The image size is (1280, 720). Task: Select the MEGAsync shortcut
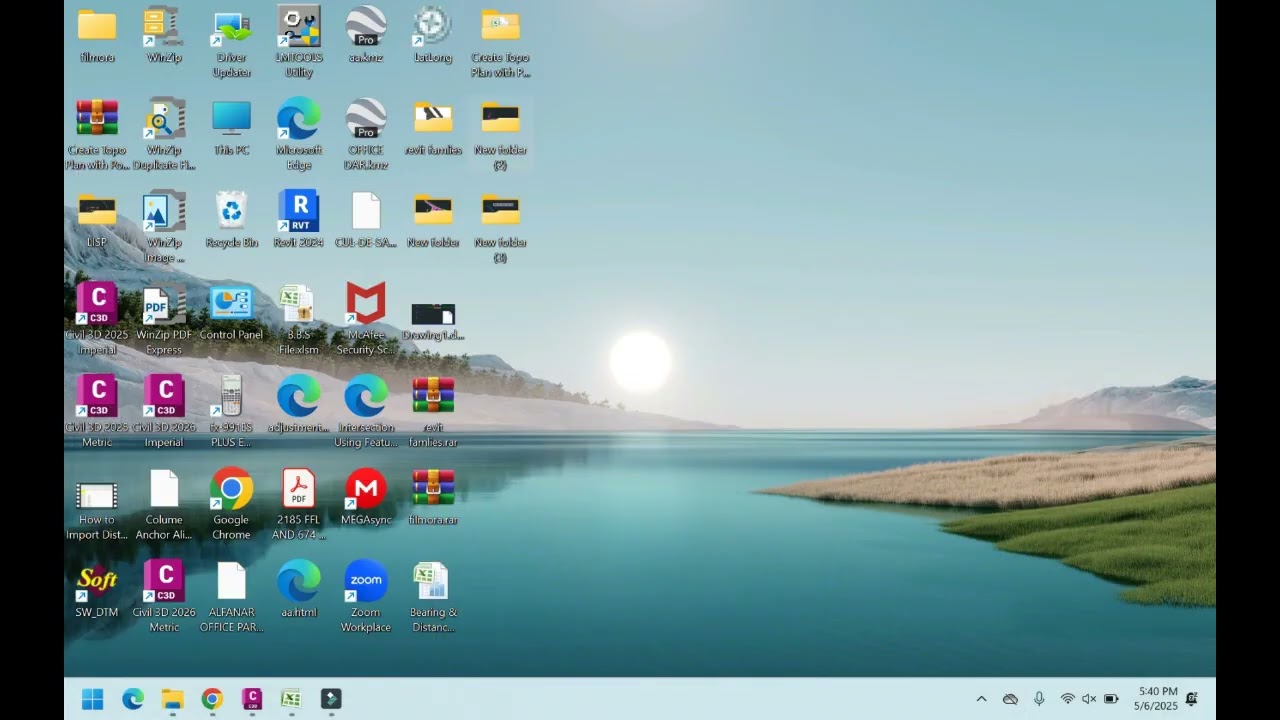(366, 497)
